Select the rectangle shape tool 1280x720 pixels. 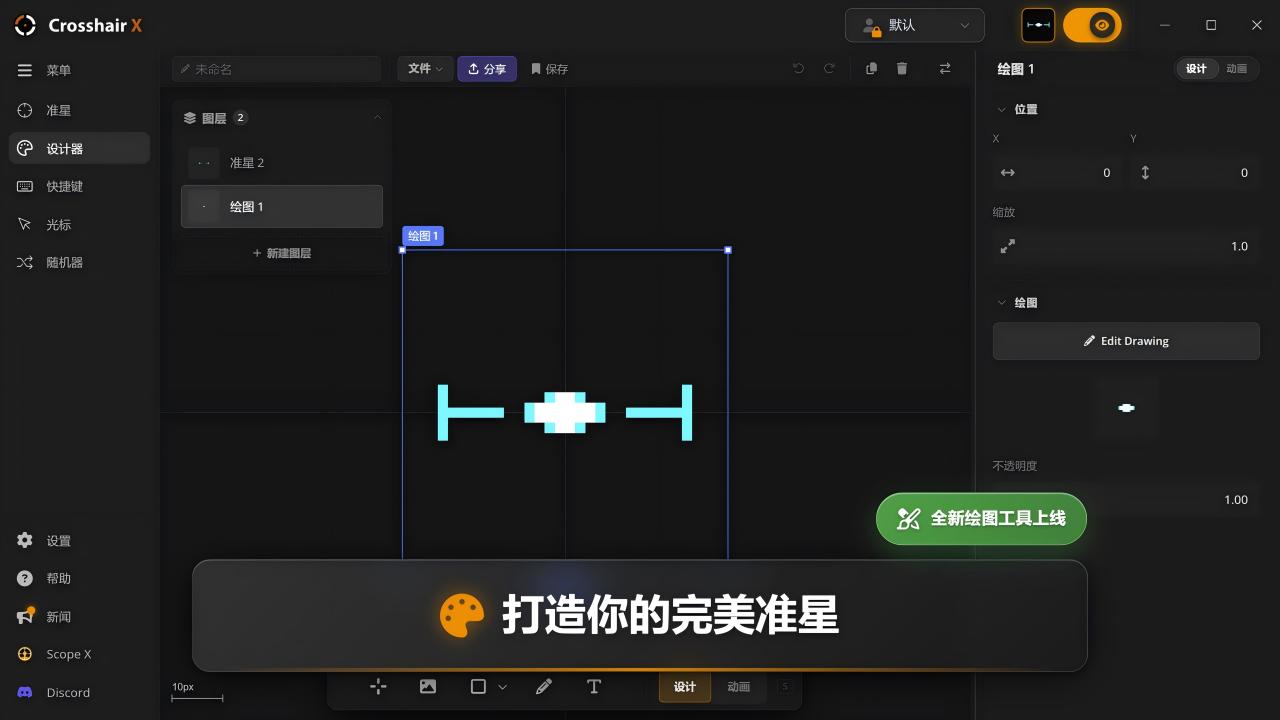click(x=478, y=686)
